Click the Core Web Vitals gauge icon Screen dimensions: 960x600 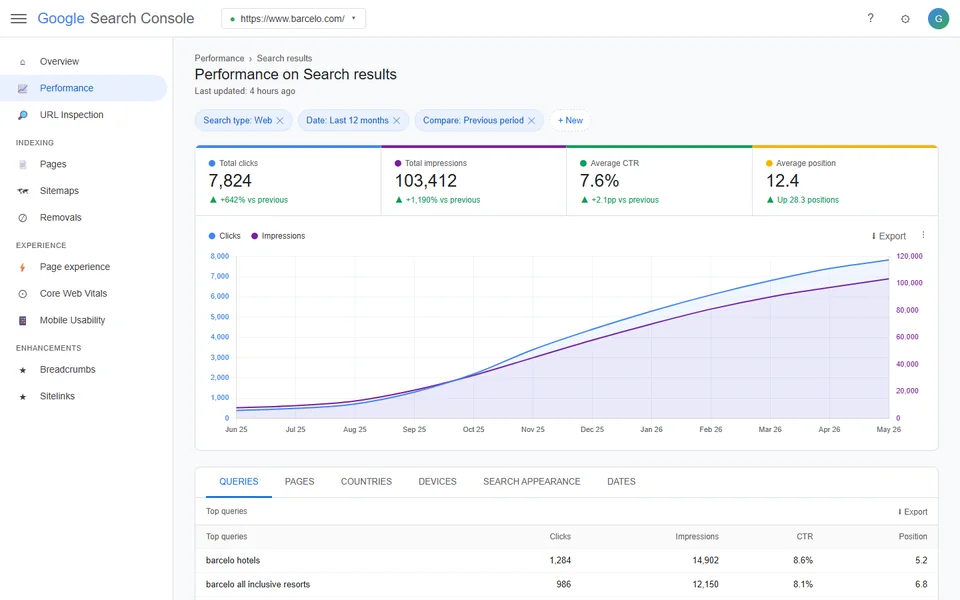(23, 294)
